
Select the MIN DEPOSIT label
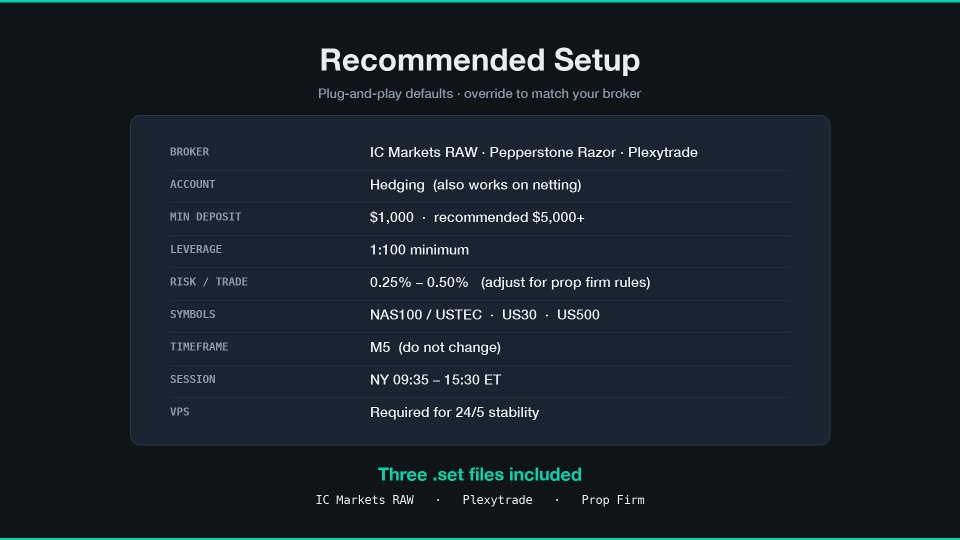[x=205, y=217]
